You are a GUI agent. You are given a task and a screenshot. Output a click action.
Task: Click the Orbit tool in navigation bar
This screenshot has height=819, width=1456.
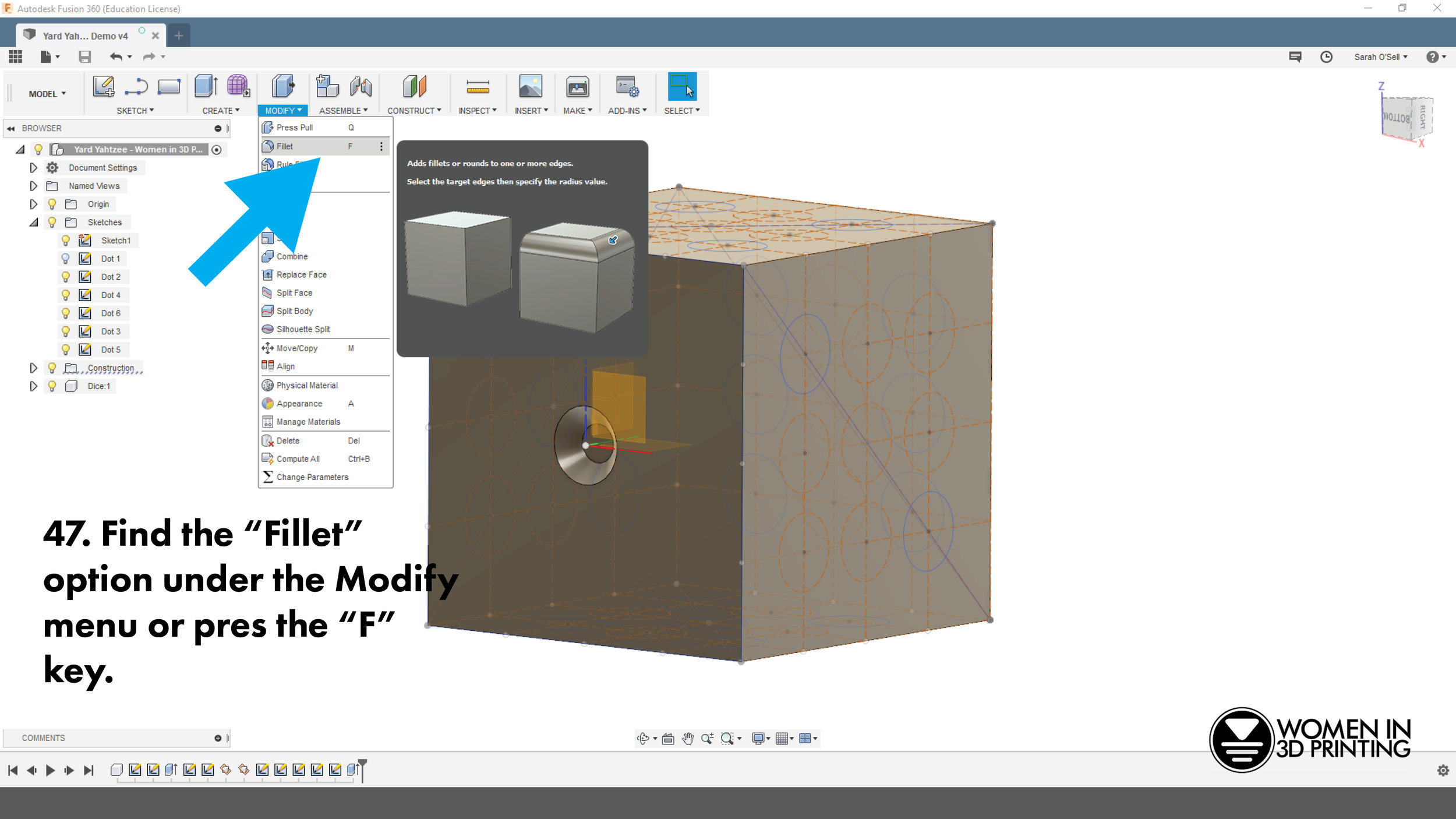[643, 738]
